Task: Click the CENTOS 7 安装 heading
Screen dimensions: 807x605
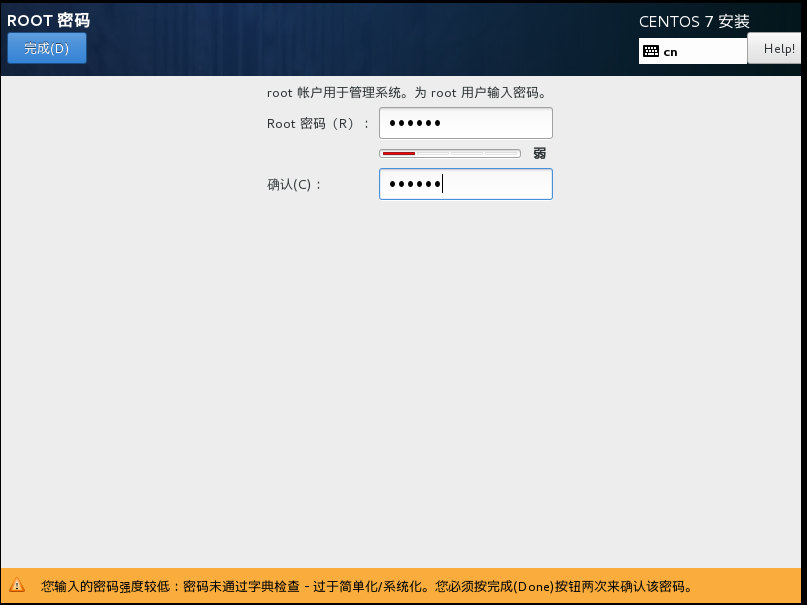Action: (x=693, y=21)
